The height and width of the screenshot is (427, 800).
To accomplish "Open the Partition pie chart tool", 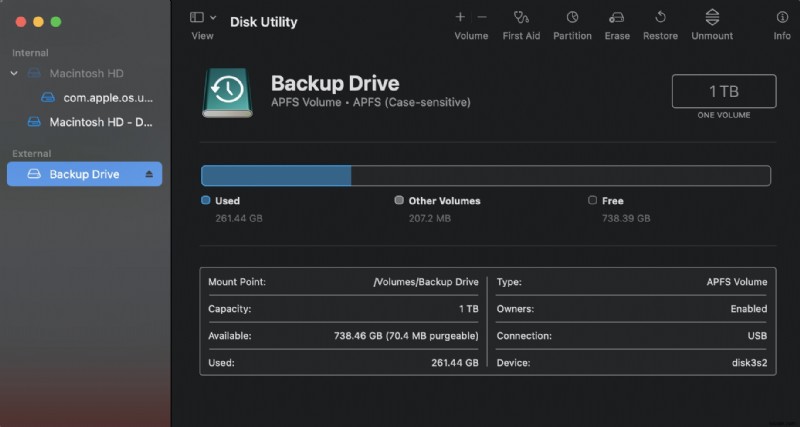I will 572,17.
